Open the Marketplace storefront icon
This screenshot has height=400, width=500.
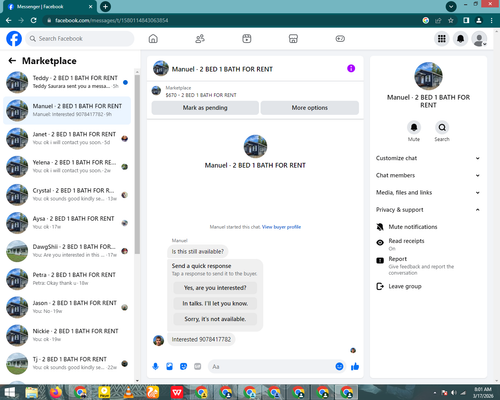pyautogui.click(x=293, y=39)
